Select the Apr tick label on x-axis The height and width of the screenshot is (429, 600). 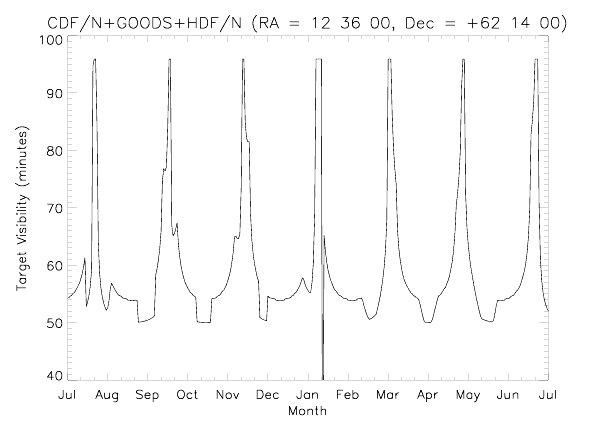pyautogui.click(x=427, y=396)
